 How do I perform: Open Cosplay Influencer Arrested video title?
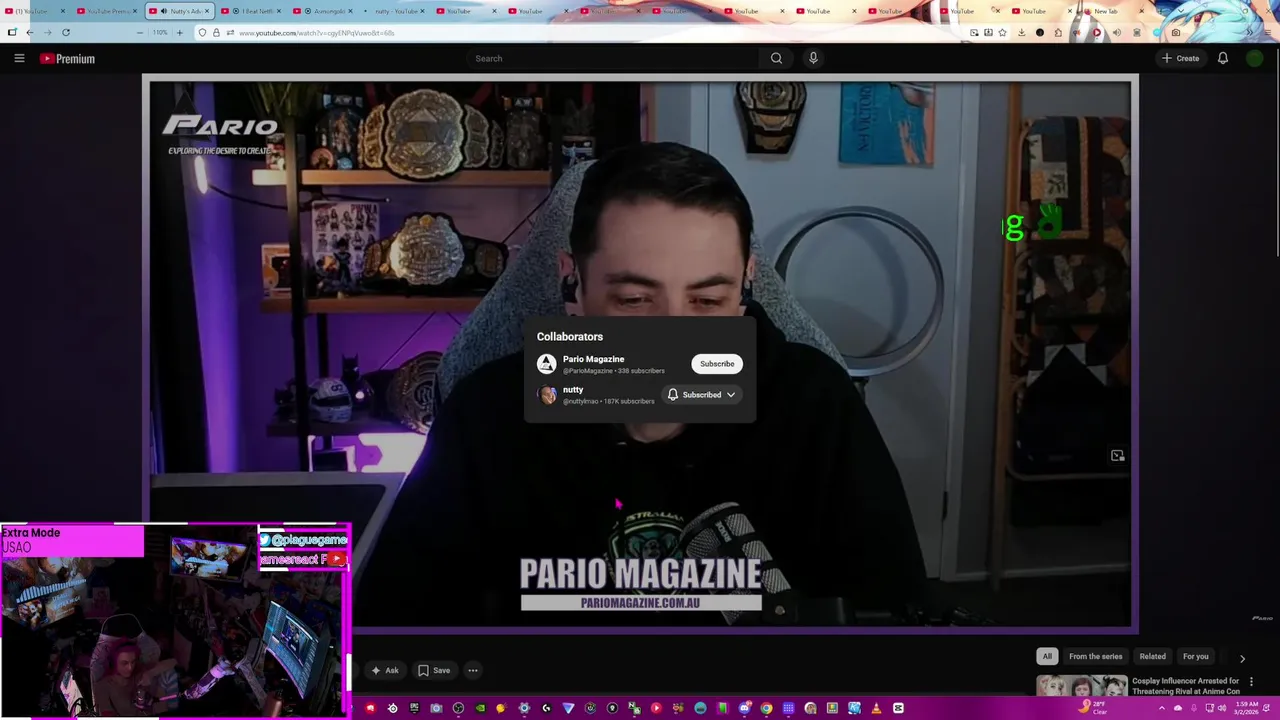tap(1186, 686)
